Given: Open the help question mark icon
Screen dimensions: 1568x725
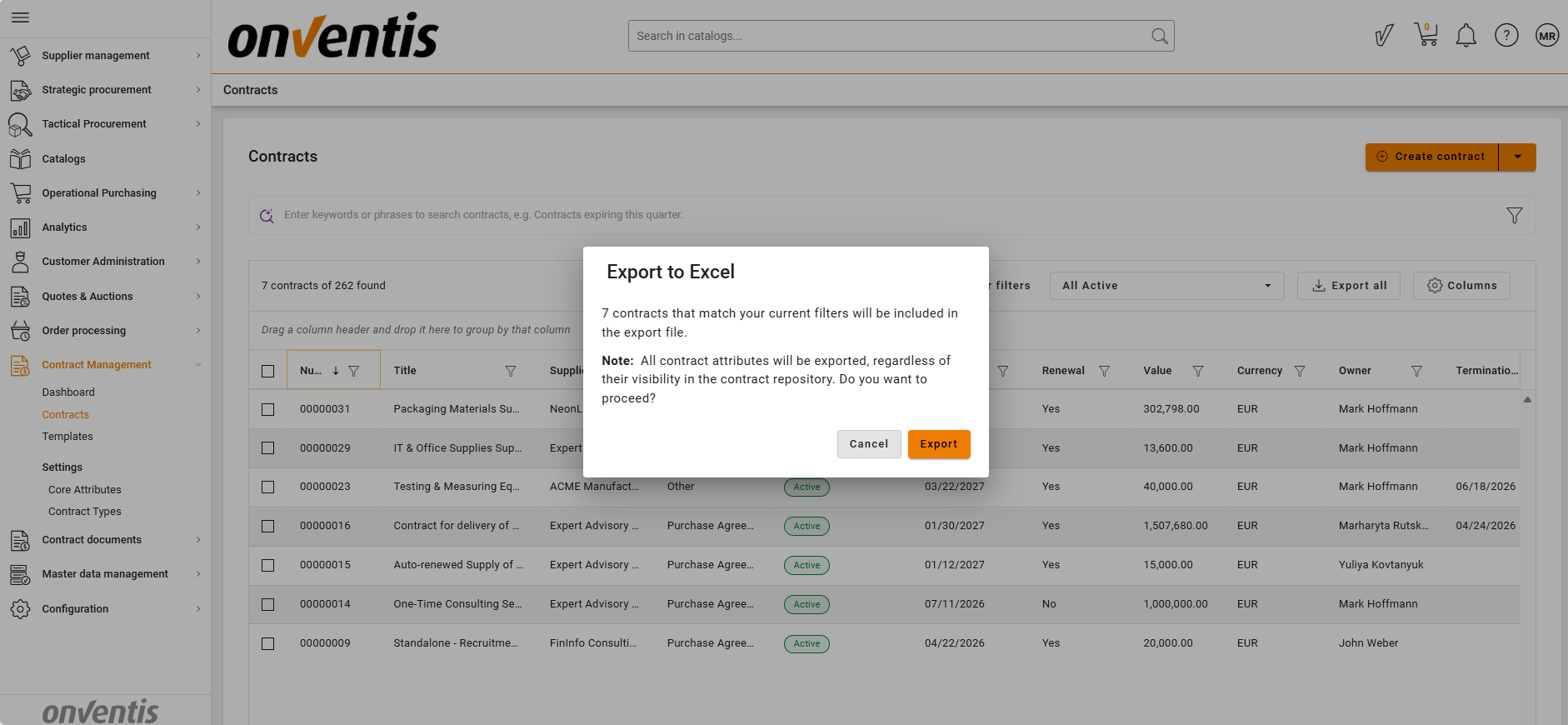Looking at the screenshot, I should coord(1506,36).
